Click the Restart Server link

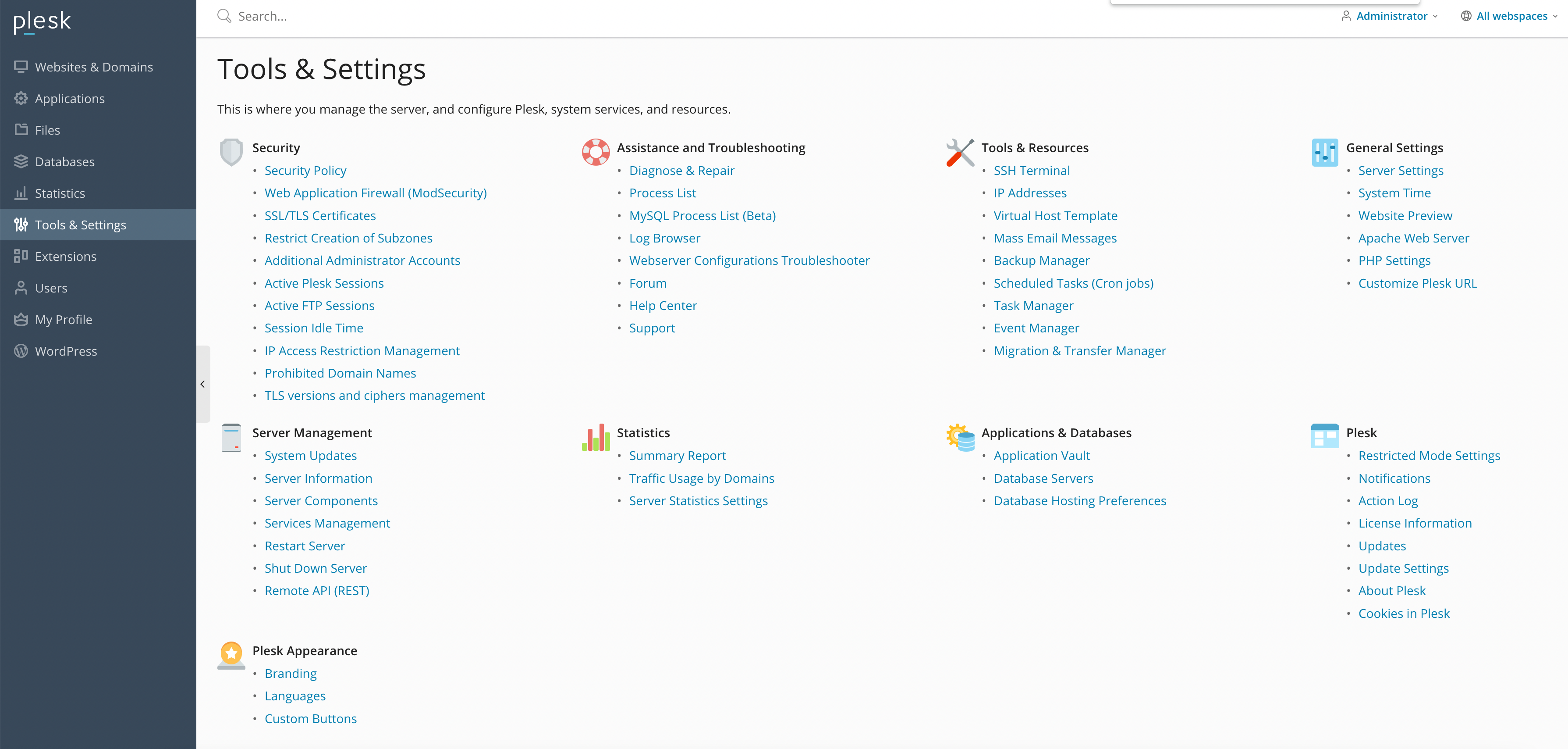(304, 546)
